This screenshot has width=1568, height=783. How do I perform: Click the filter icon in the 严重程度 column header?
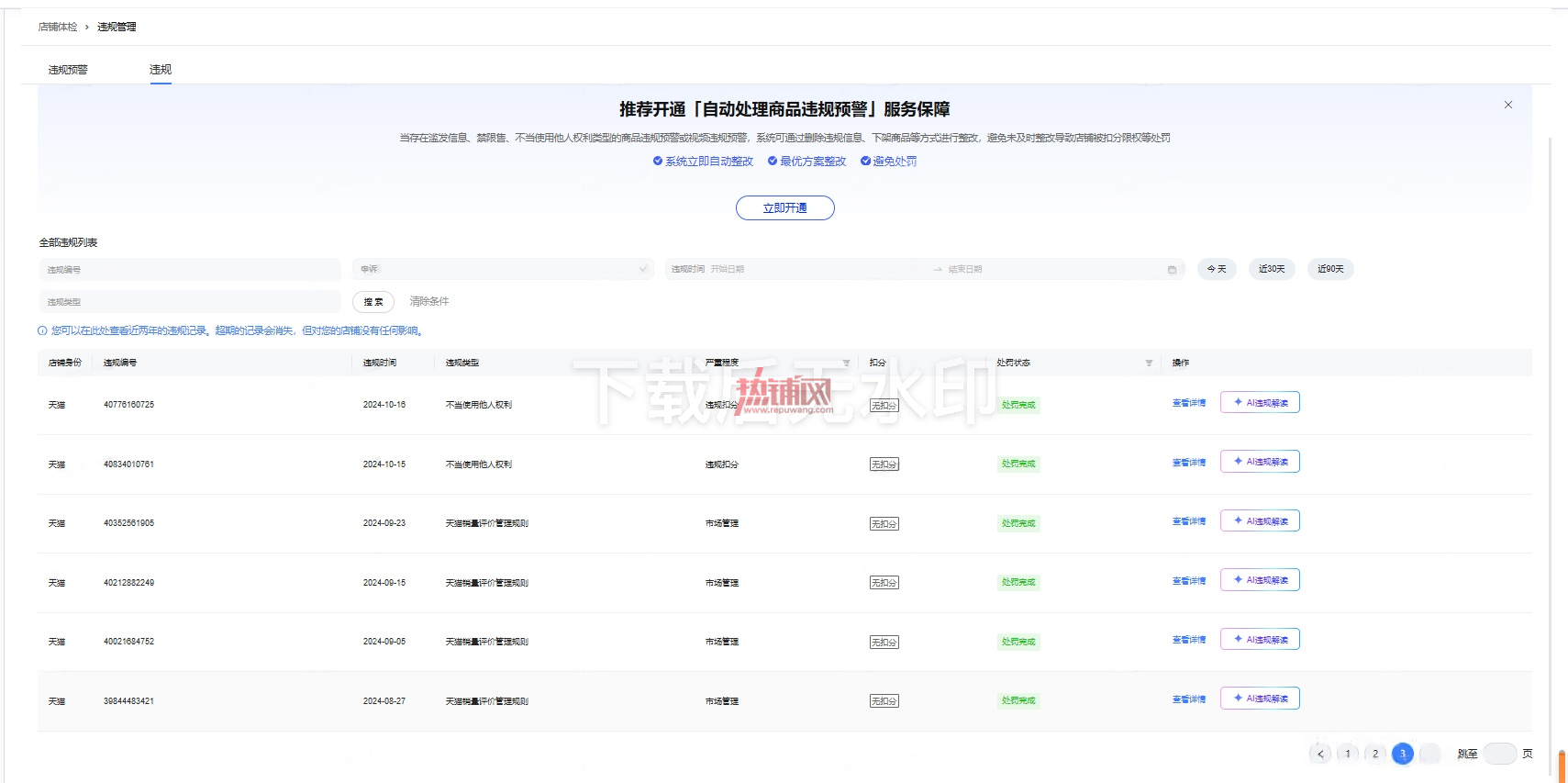point(846,363)
